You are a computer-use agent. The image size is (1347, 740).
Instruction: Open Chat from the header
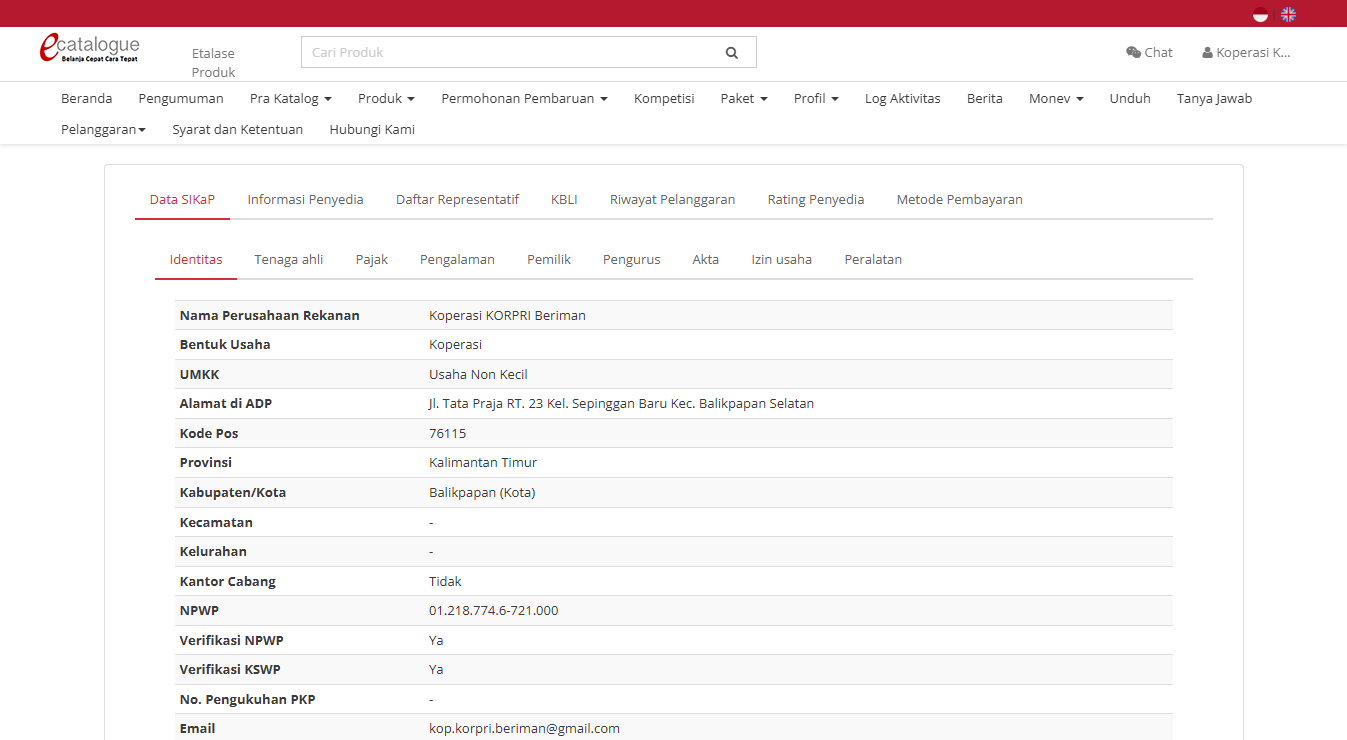click(1149, 52)
